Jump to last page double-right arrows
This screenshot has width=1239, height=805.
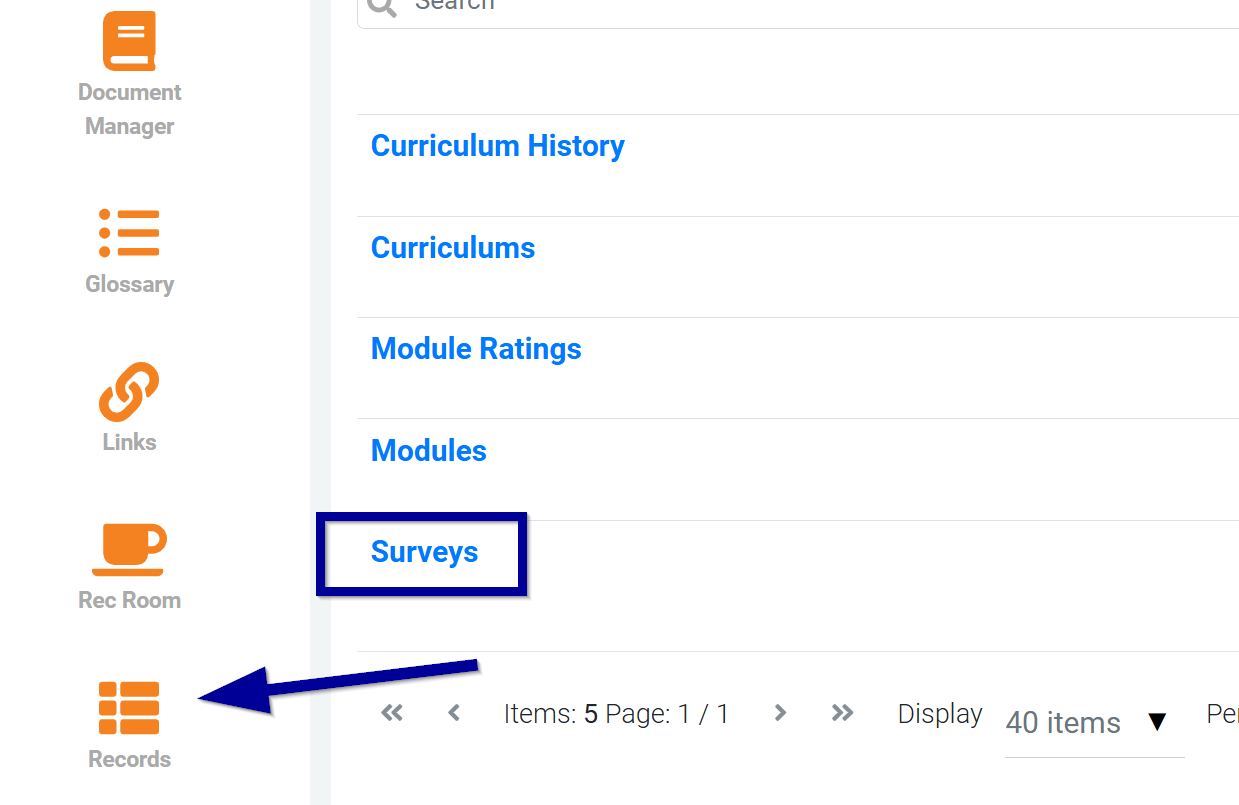click(842, 713)
